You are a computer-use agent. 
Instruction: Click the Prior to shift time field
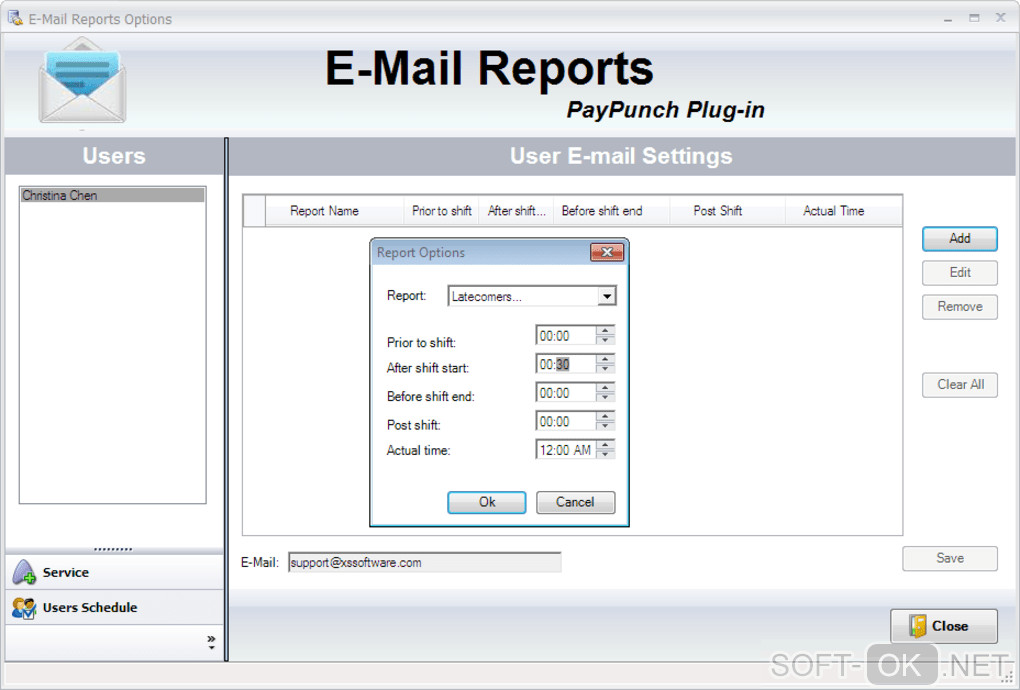point(565,336)
